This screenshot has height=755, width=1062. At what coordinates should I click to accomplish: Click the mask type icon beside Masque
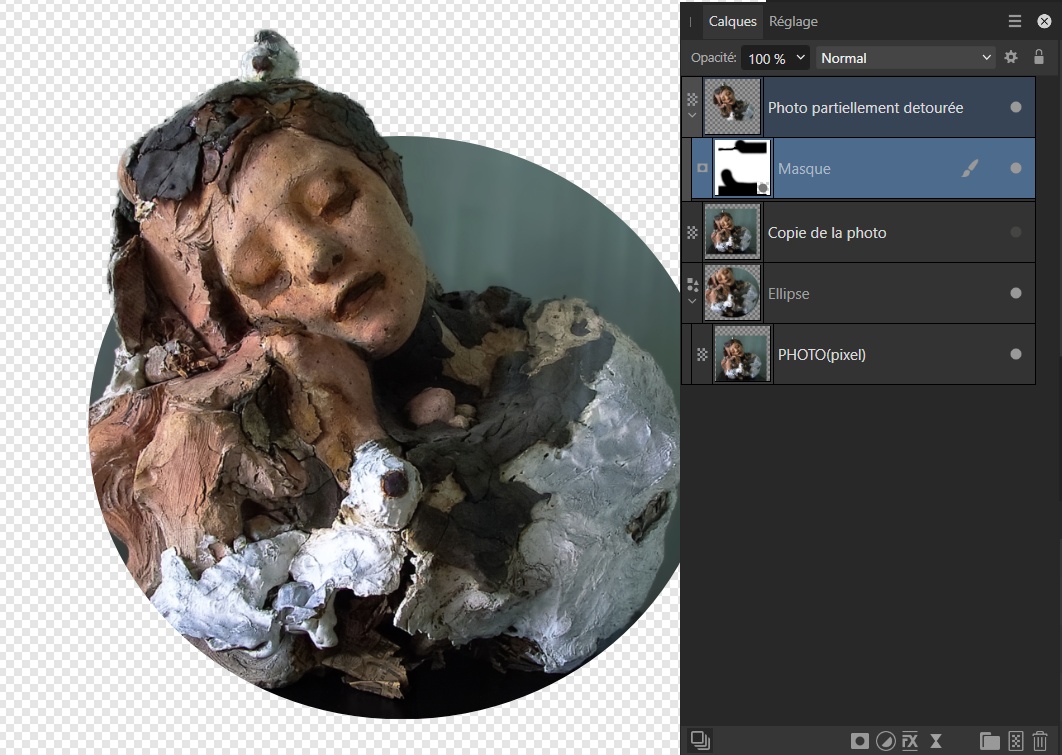click(x=702, y=168)
